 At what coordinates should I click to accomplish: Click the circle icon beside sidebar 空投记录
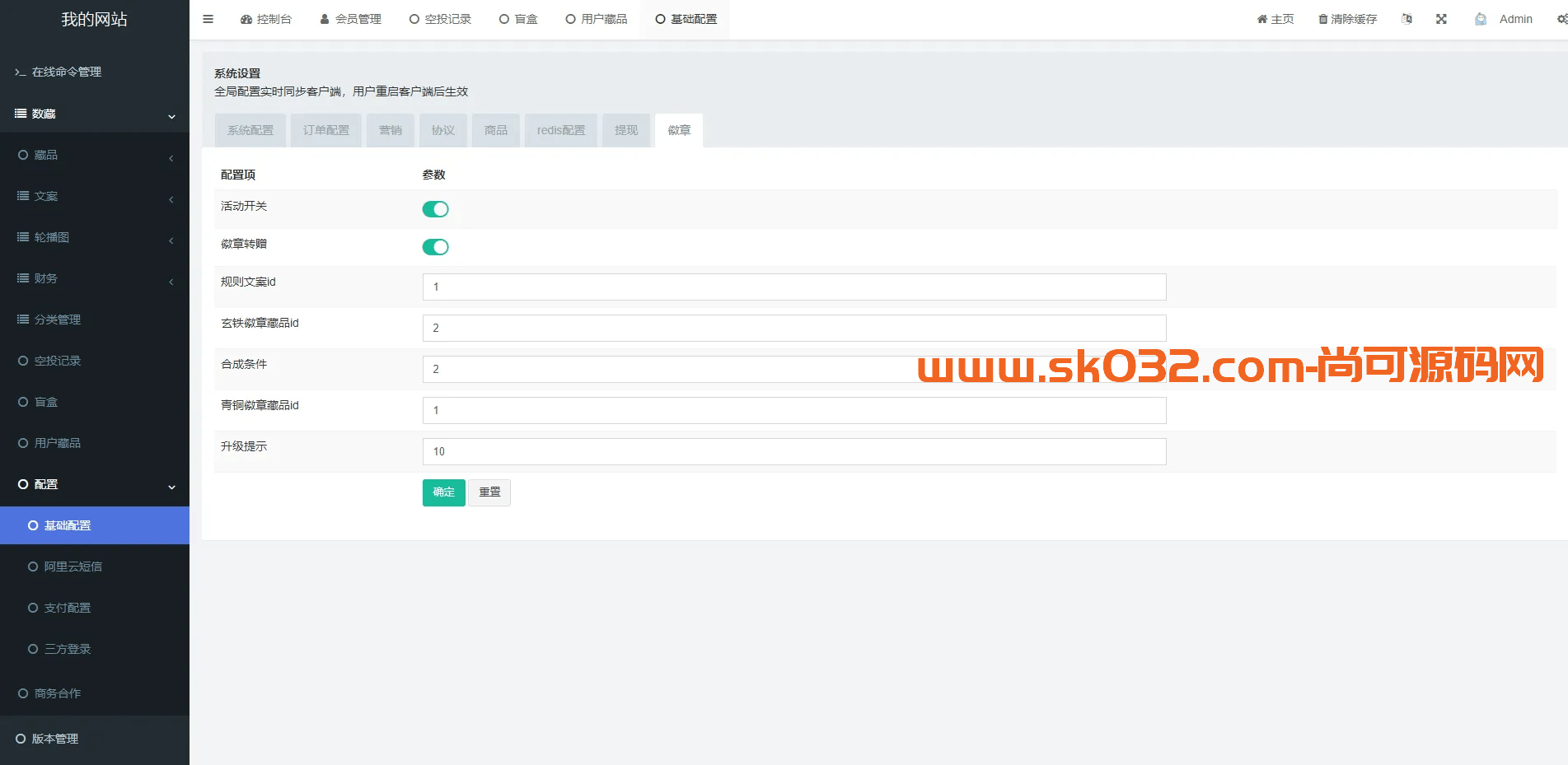pos(23,361)
